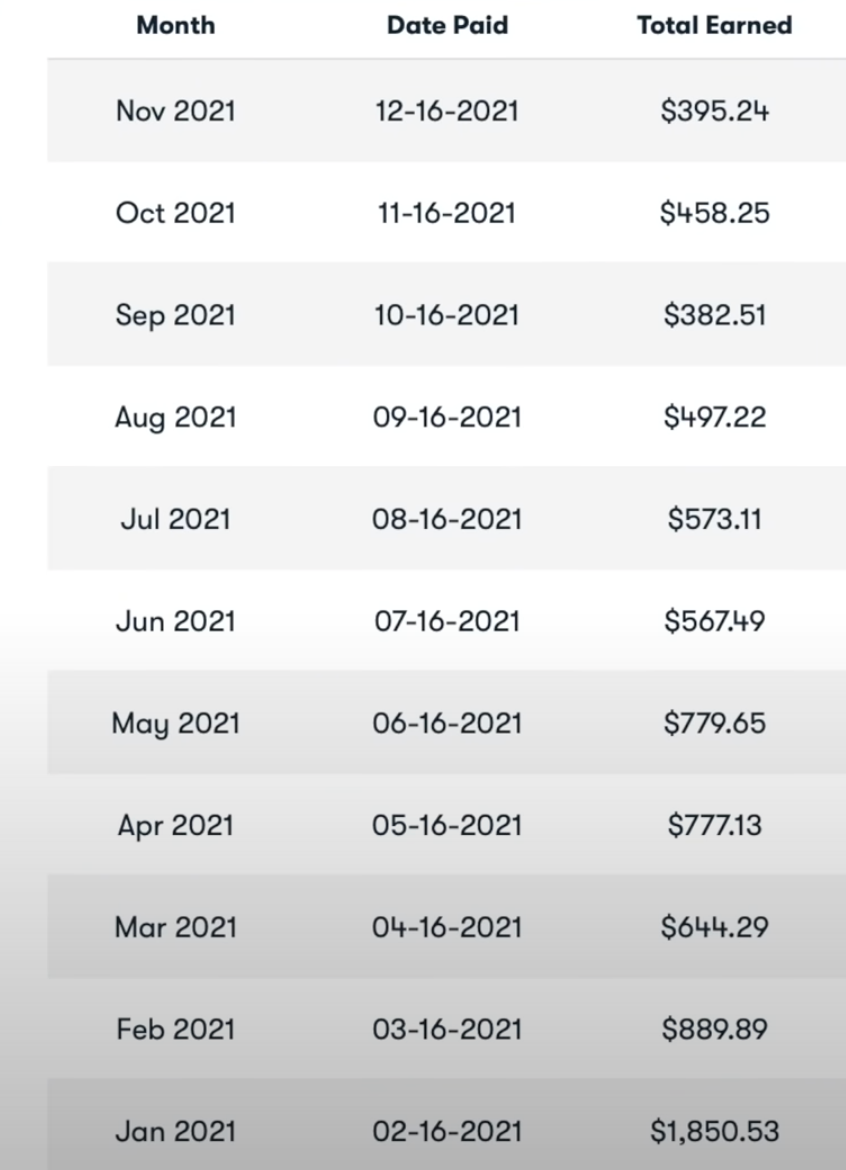Image resolution: width=846 pixels, height=1170 pixels.
Task: Select the Jun 2021 row label
Action: (176, 621)
